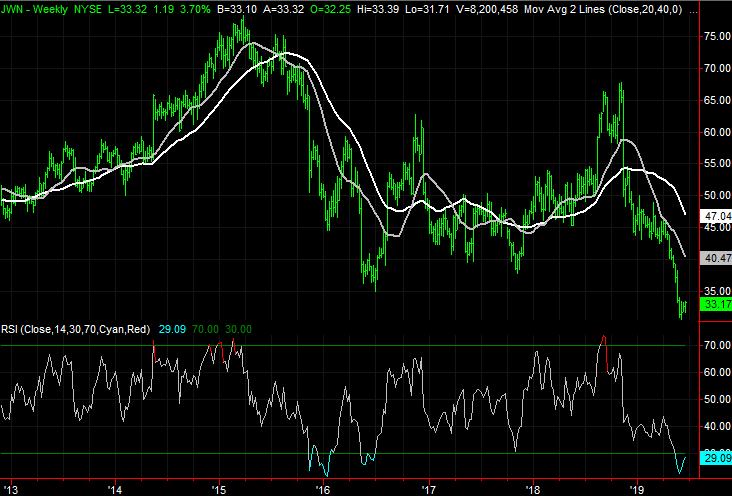Screen dimensions: 732x496
Task: Select the green 33.17 last price marker
Action: point(716,305)
